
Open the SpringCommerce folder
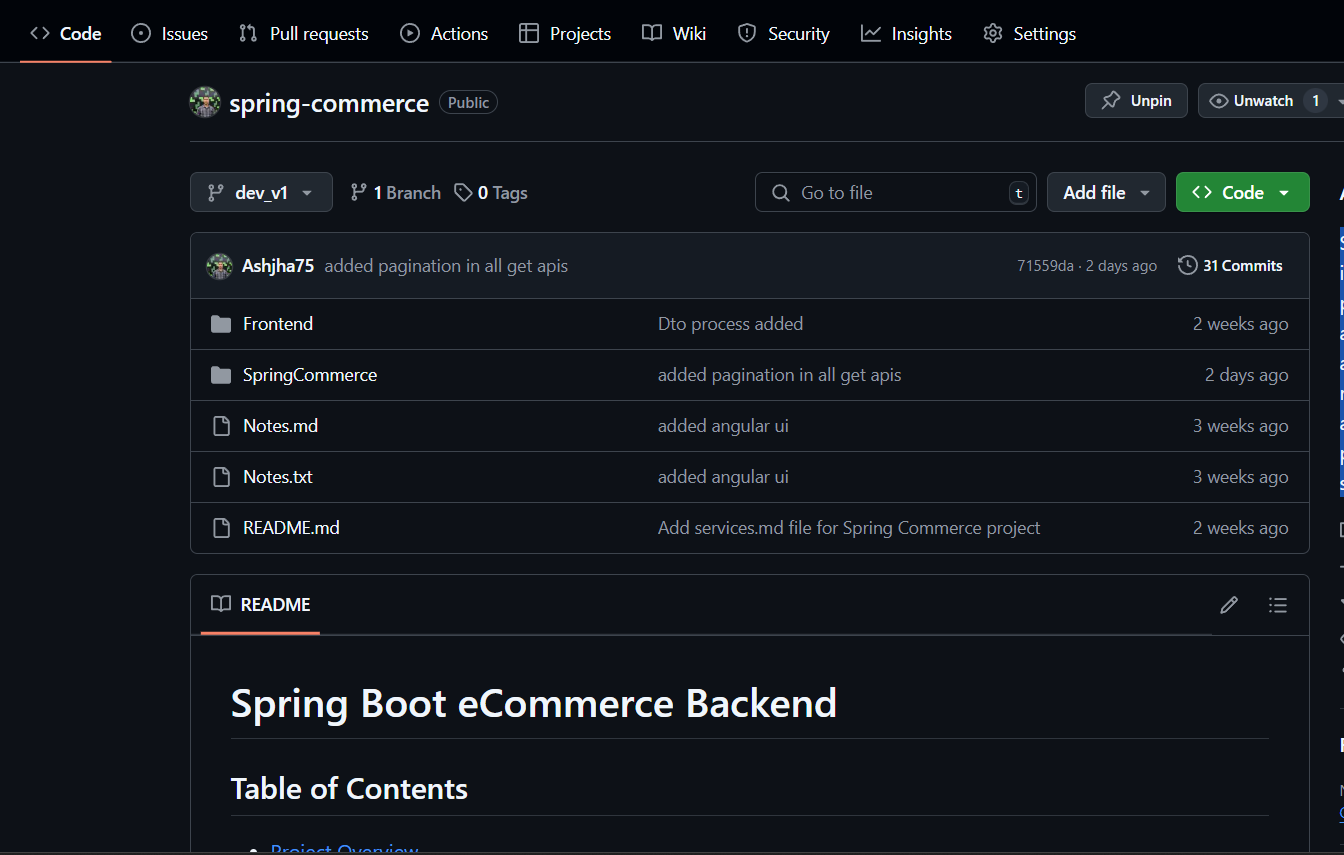310,375
